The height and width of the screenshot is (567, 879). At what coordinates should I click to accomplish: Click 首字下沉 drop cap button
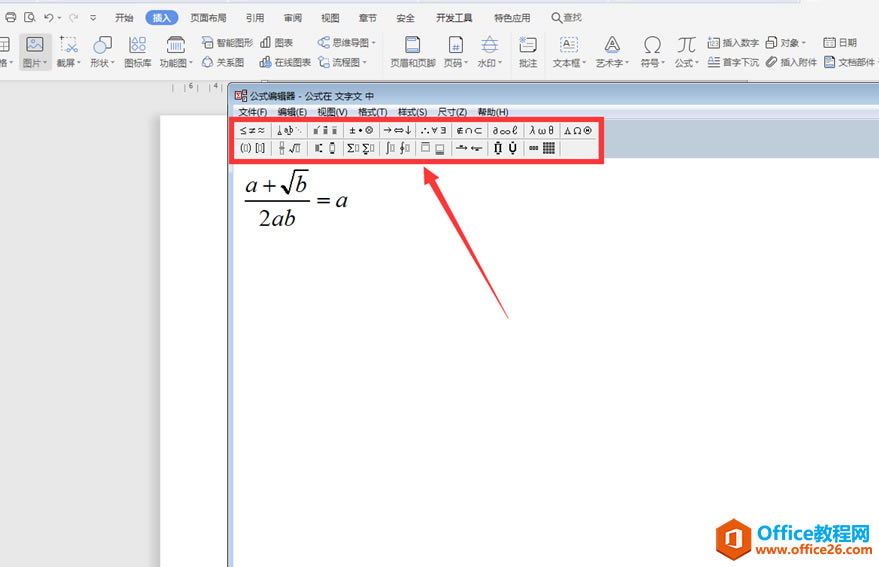tap(733, 62)
